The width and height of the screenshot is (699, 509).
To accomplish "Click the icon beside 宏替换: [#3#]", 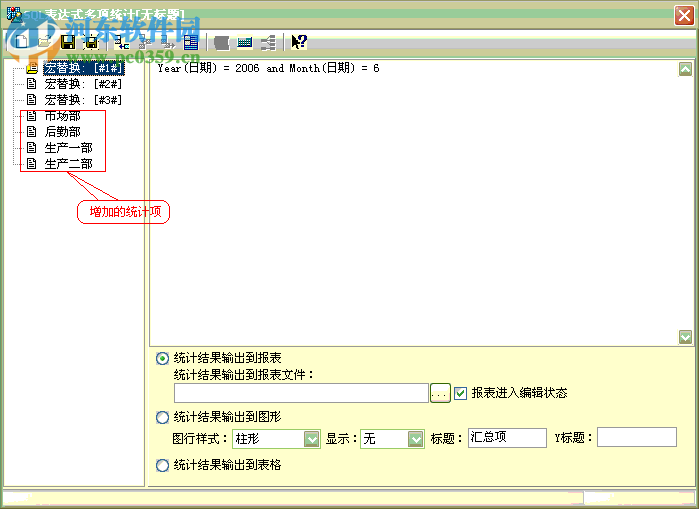I will [31, 99].
